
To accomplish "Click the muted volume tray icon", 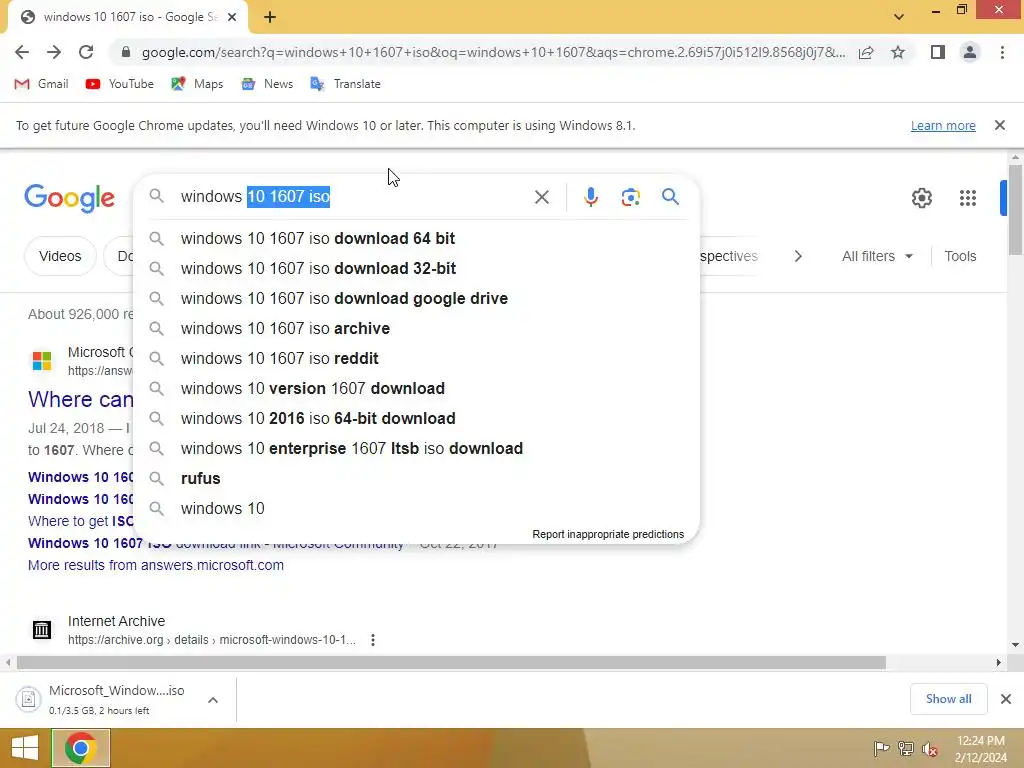I will [x=930, y=749].
